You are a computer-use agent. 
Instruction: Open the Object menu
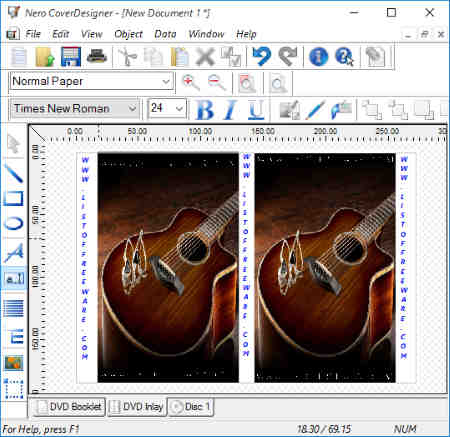(x=128, y=34)
